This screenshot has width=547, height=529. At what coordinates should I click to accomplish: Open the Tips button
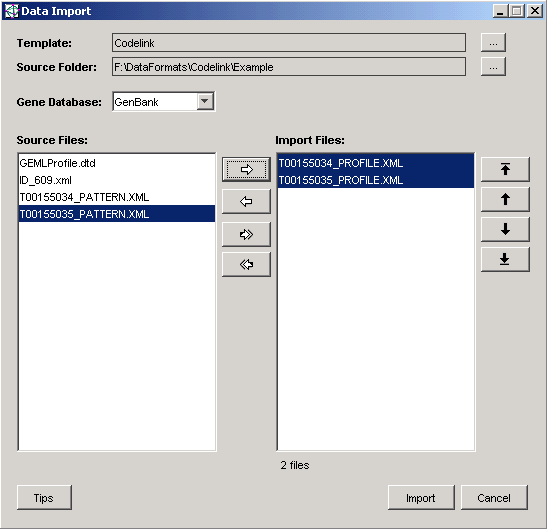click(44, 498)
